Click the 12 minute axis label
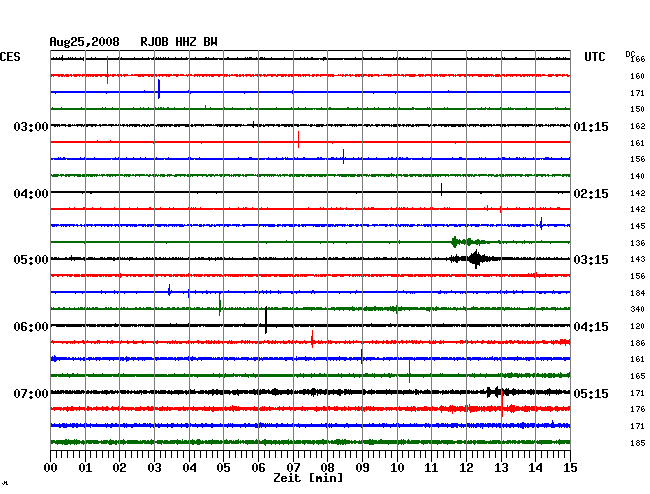The image size is (650, 494). coord(466,468)
